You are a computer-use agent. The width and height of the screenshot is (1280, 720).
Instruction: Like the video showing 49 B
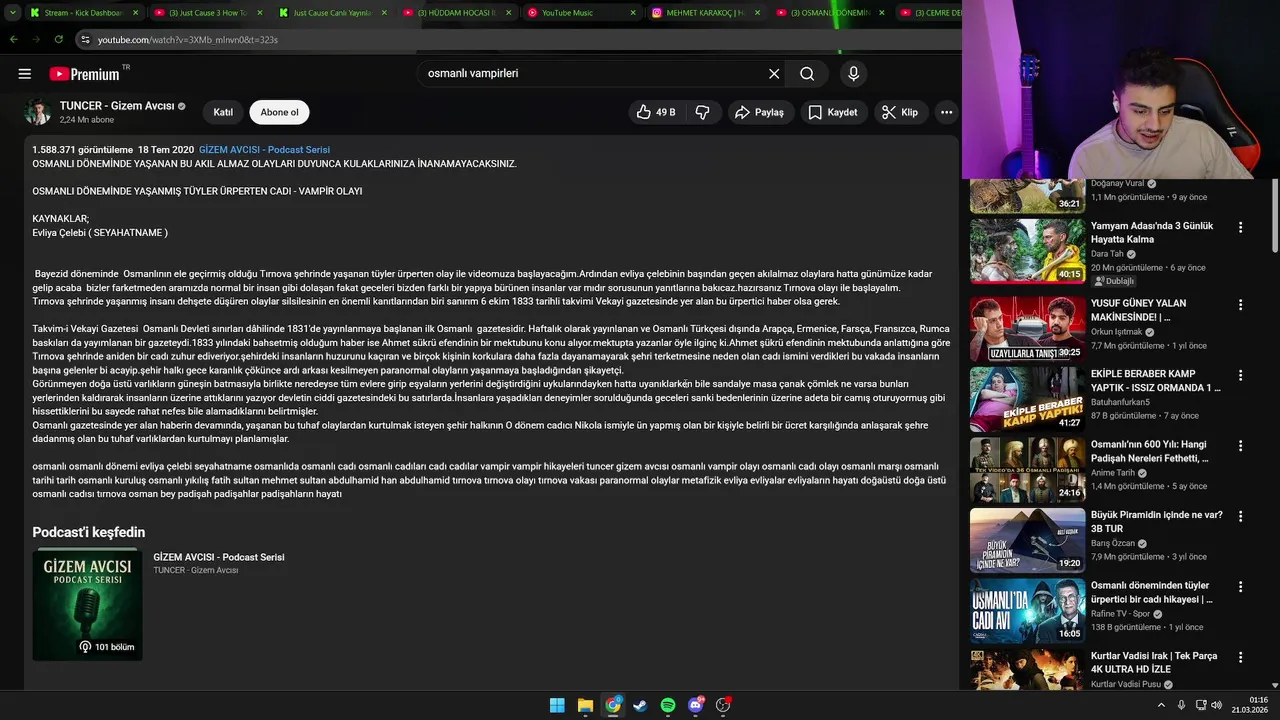click(656, 112)
